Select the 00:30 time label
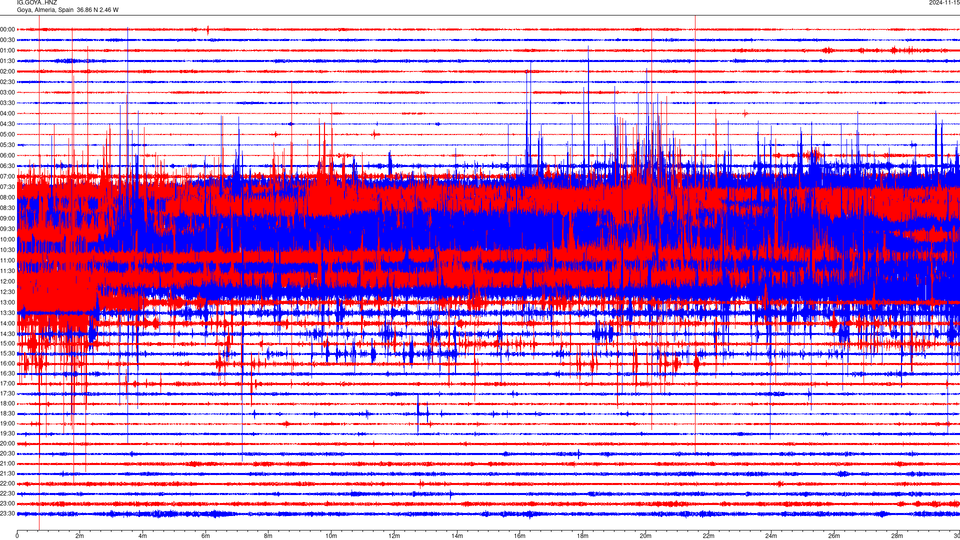Screen dimensions: 960x540 click(7, 40)
